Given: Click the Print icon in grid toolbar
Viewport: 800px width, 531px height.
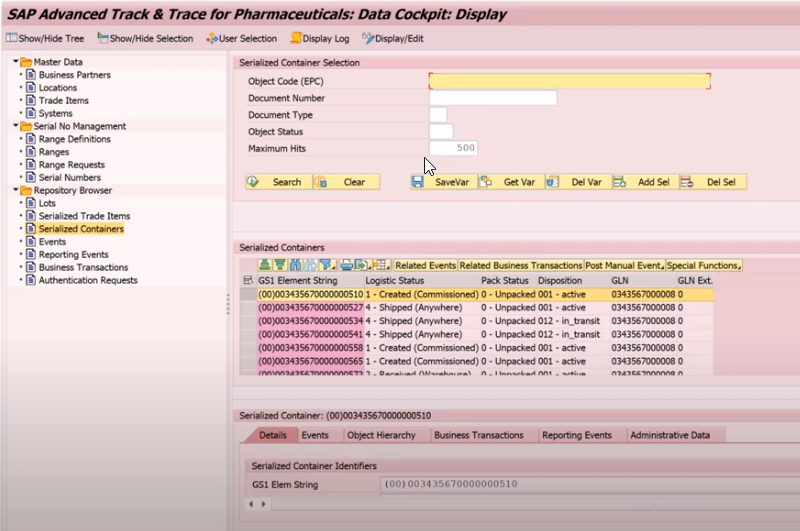Looking at the screenshot, I should point(346,265).
